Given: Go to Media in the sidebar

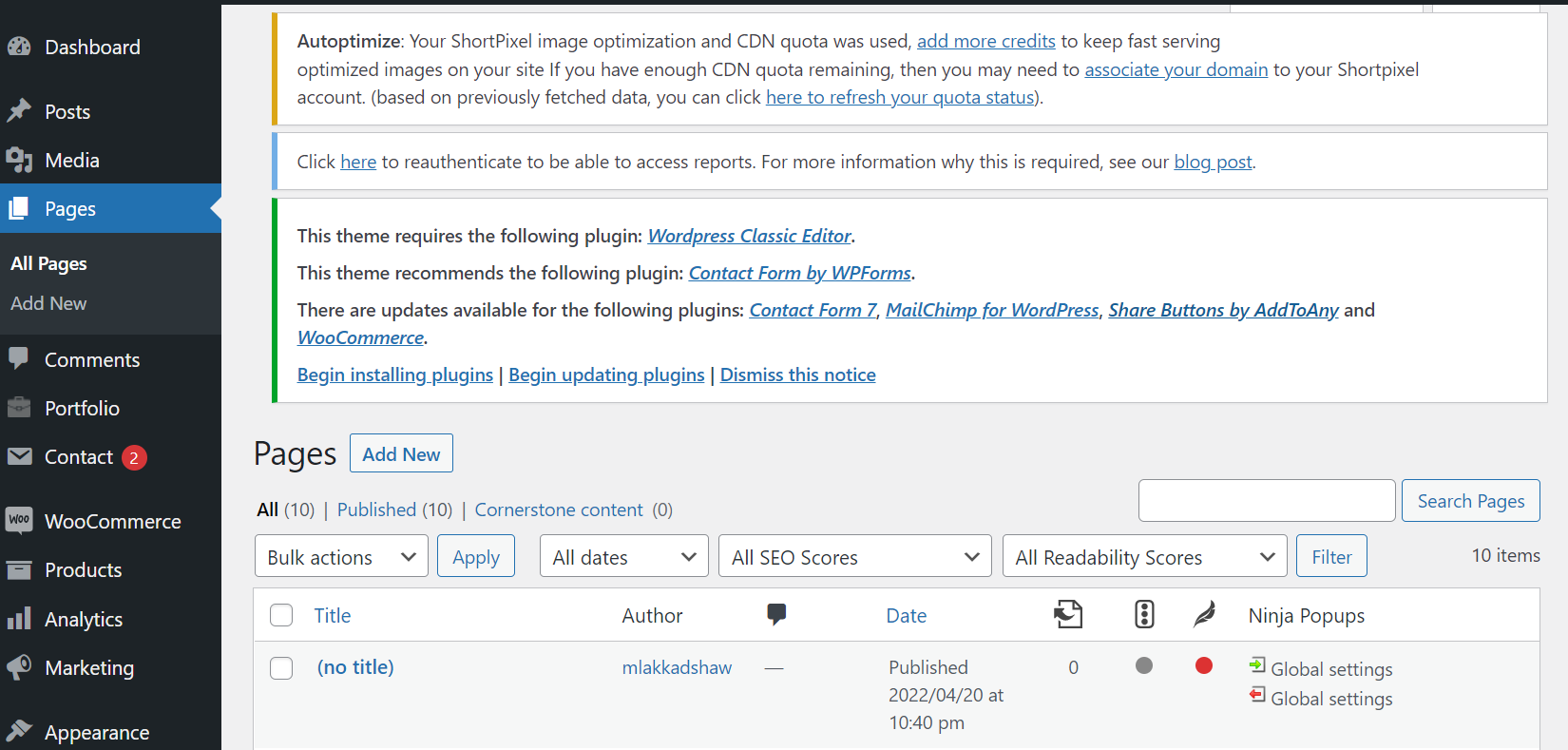Looking at the screenshot, I should click(x=72, y=160).
